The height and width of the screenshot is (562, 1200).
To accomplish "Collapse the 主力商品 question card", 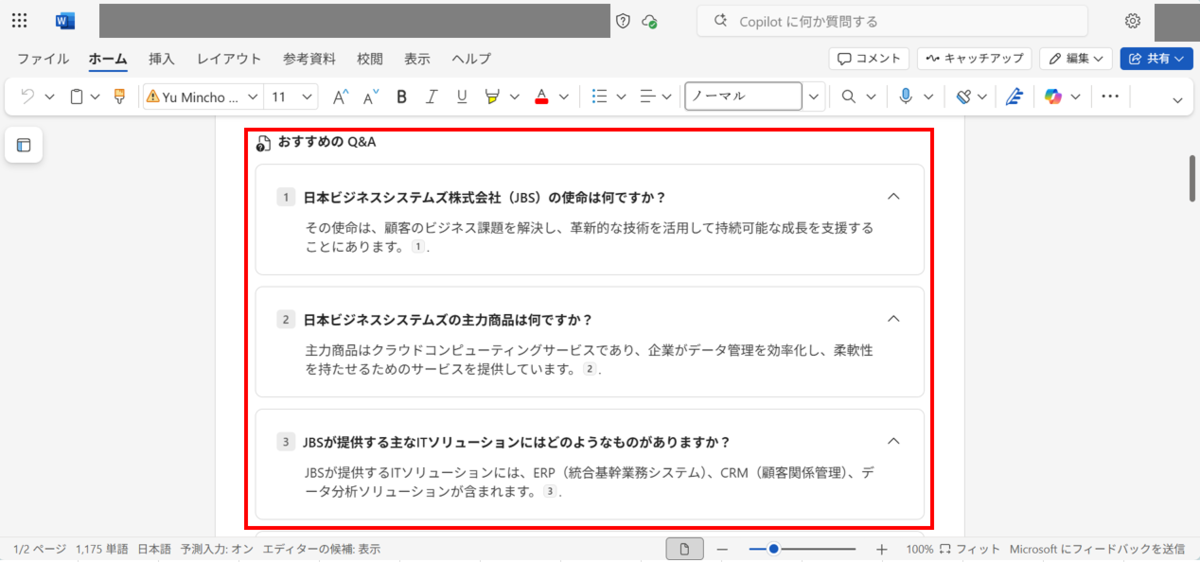I will pos(894,319).
